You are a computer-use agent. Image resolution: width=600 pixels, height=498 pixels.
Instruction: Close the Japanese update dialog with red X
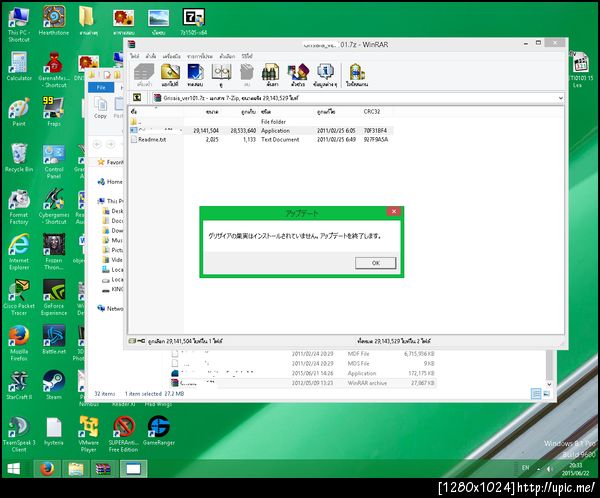394,211
